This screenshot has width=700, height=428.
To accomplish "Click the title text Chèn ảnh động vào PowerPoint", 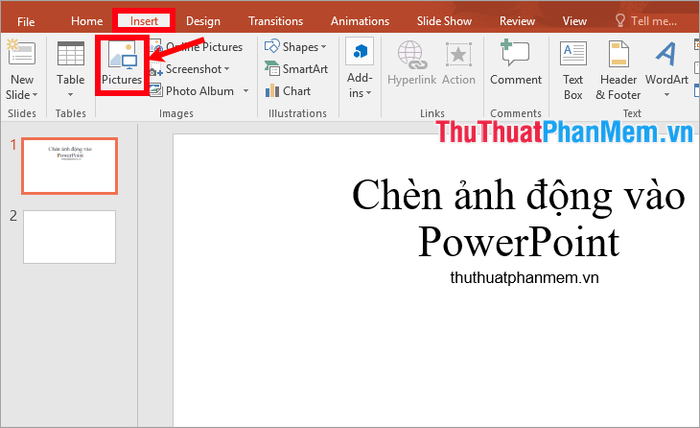I will 518,218.
